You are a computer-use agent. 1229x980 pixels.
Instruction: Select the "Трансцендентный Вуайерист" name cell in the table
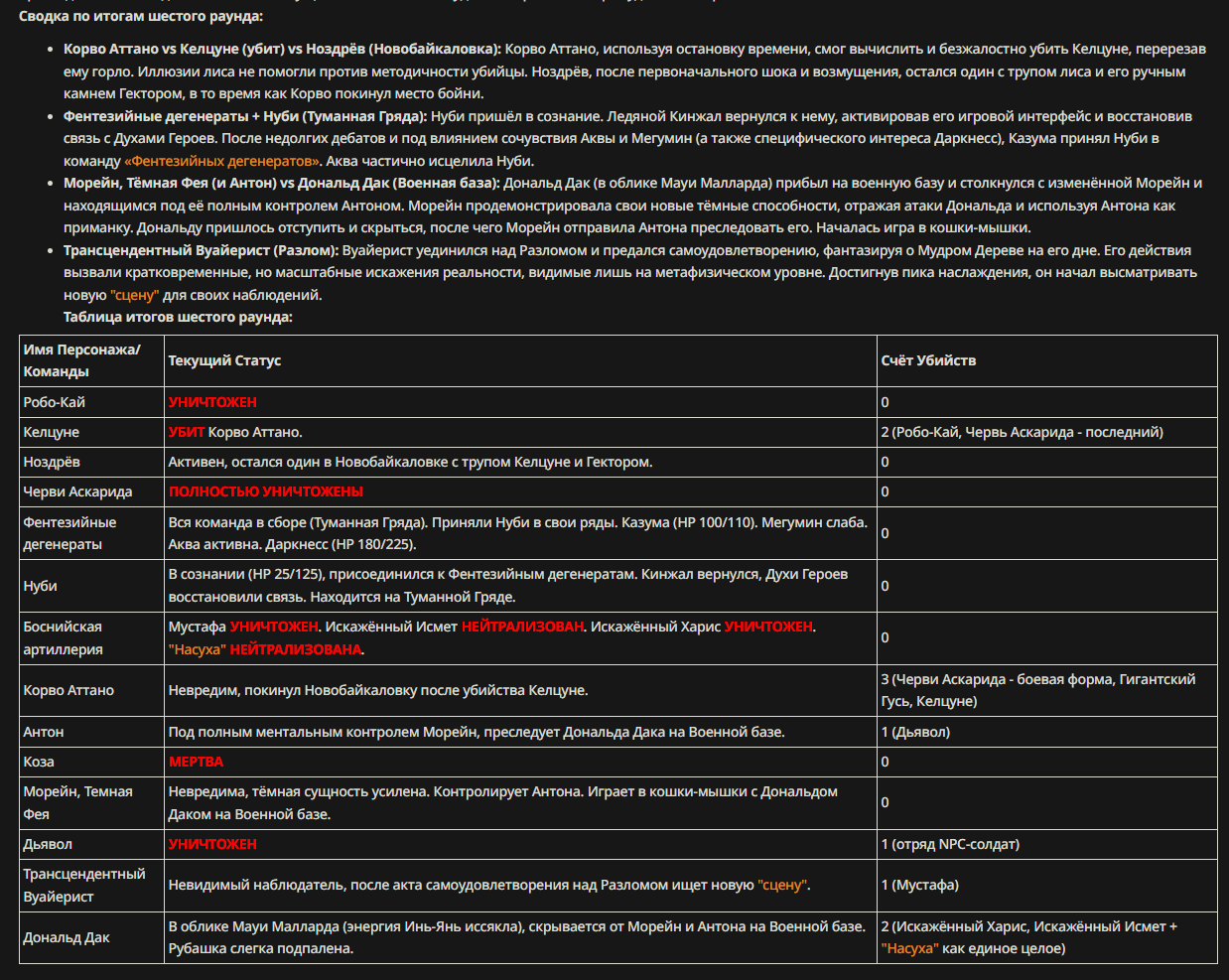point(92,885)
